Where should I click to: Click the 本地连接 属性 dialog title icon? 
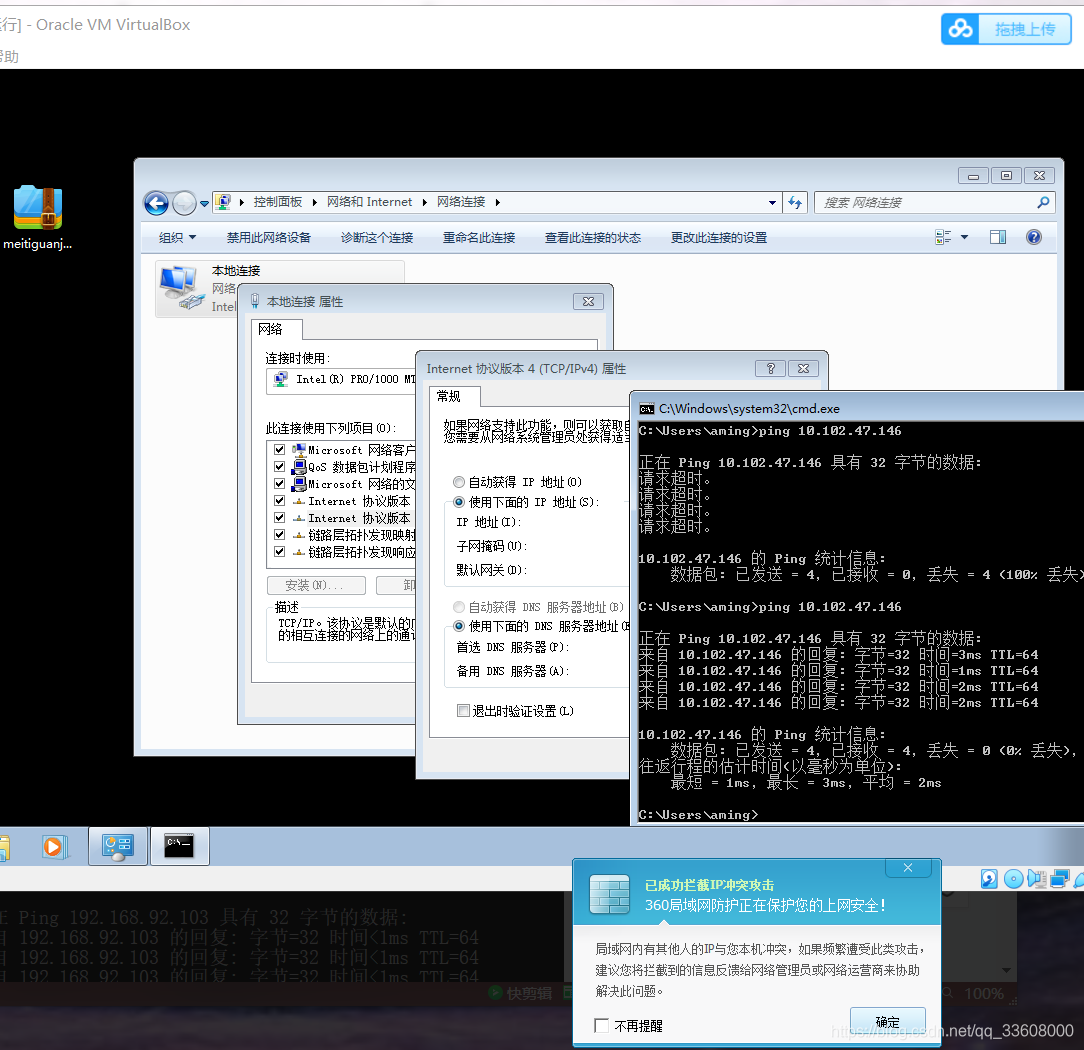pos(255,301)
